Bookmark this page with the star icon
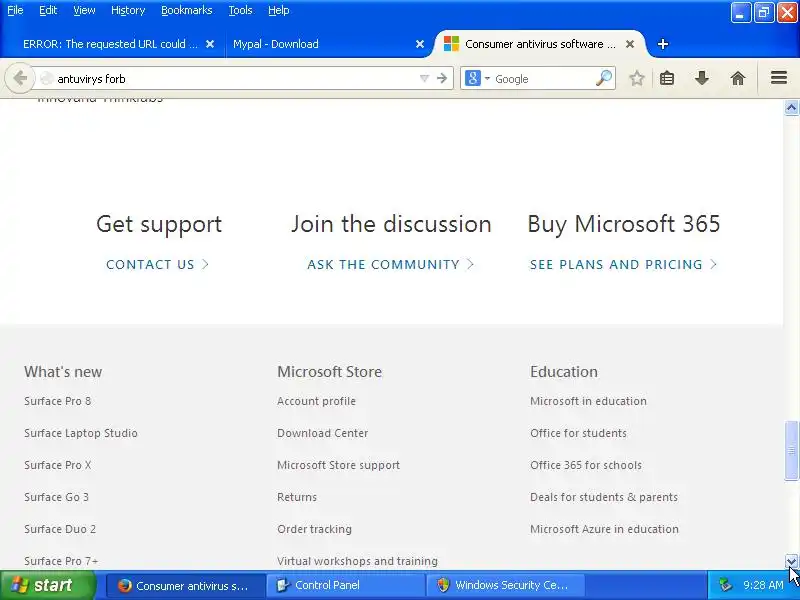The width and height of the screenshot is (800, 600). 636,79
